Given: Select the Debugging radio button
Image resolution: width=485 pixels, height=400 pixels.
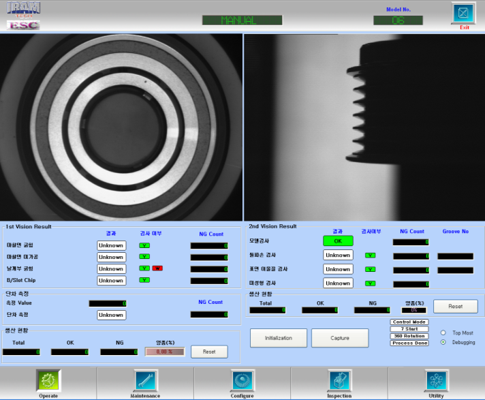Looking at the screenshot, I should pyautogui.click(x=443, y=342).
